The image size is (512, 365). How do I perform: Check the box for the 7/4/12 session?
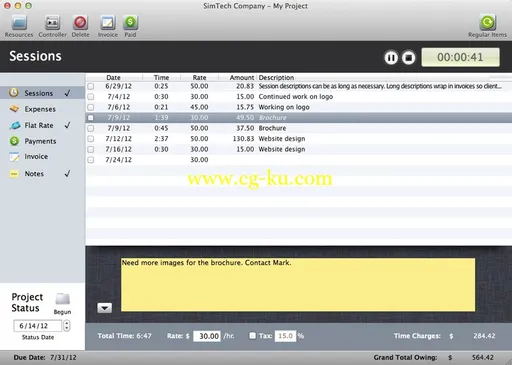[x=91, y=97]
